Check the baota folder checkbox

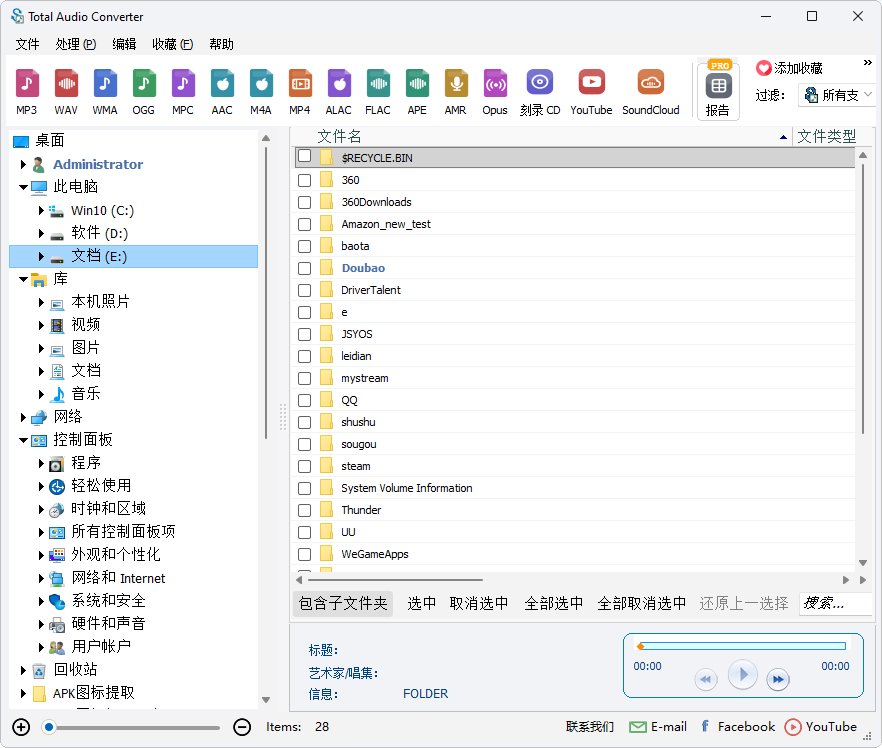pos(304,246)
